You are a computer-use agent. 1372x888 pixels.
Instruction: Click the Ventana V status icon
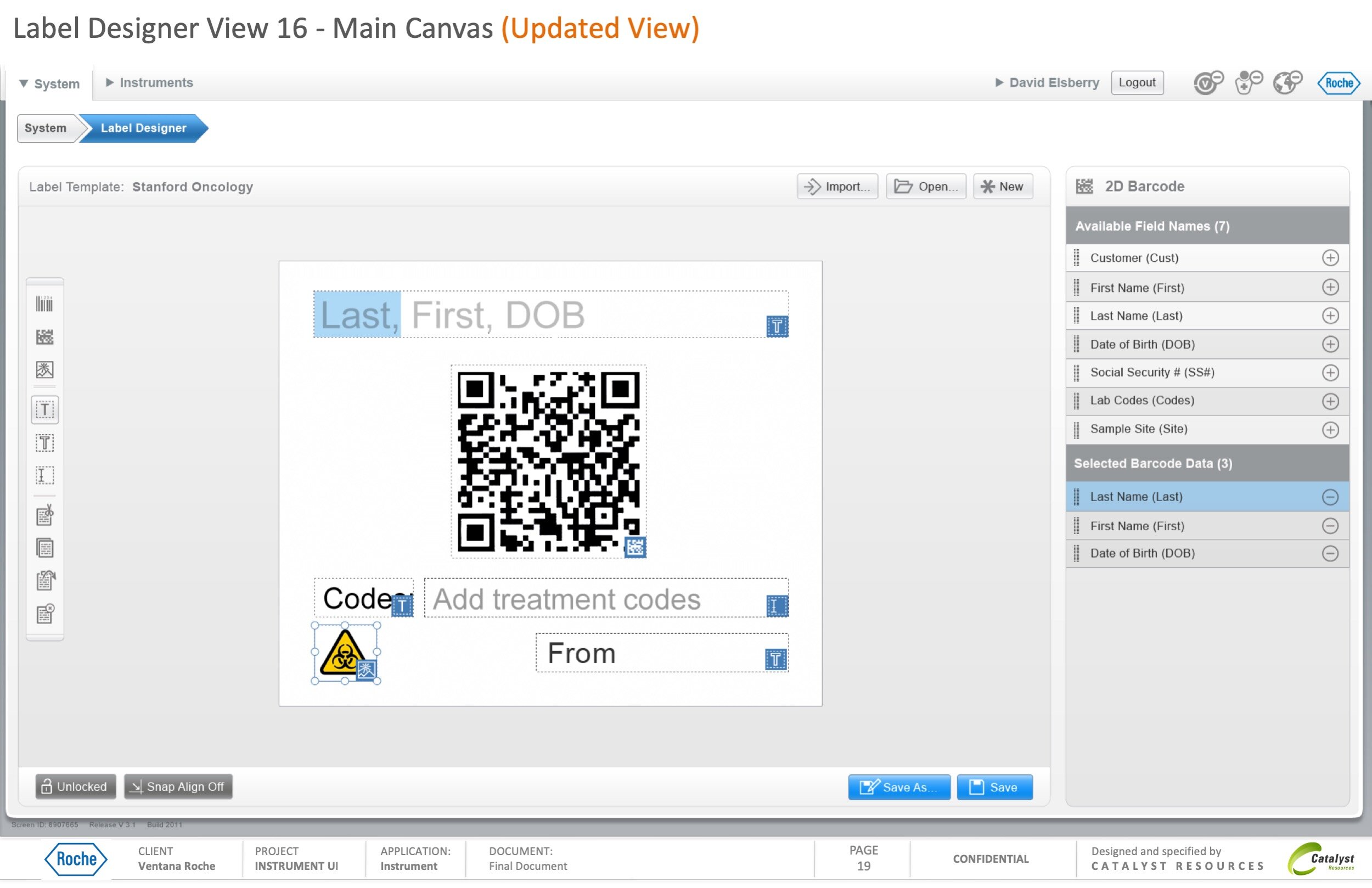click(1208, 82)
